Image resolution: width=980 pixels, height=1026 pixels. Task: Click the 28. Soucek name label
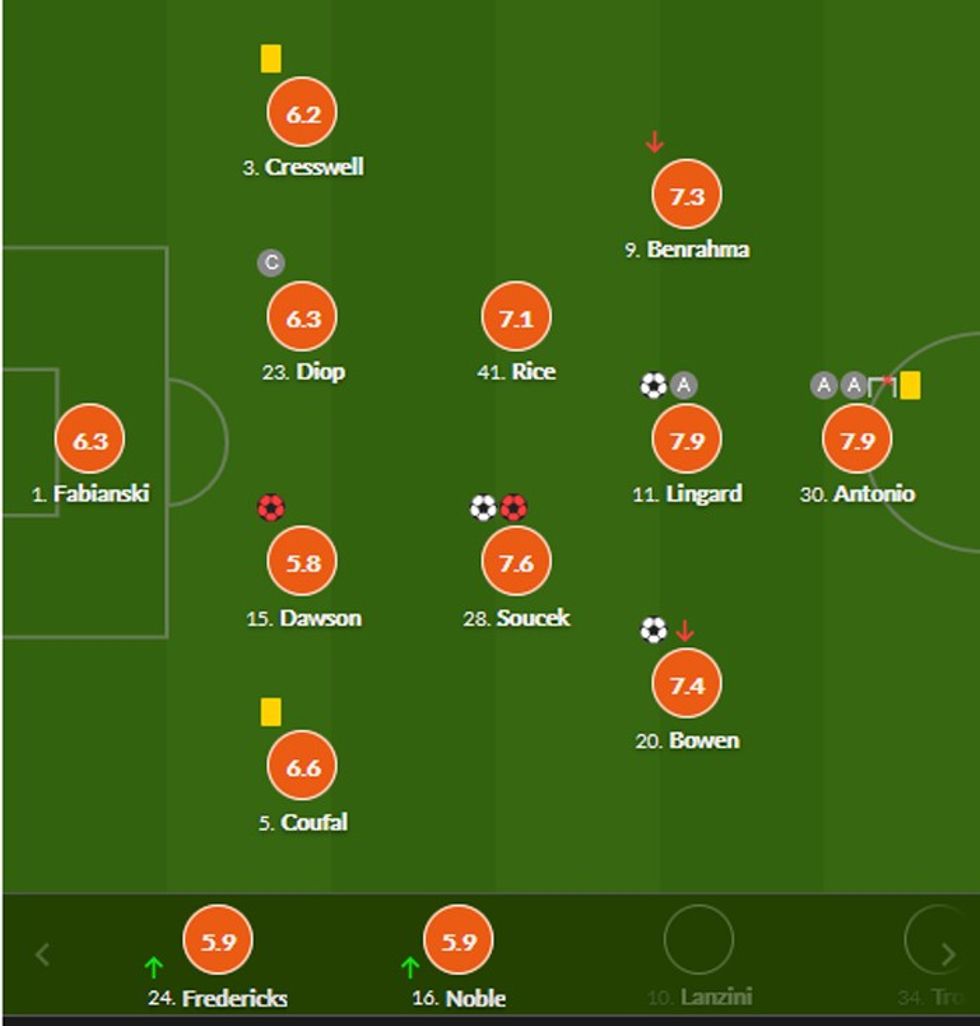pos(516,618)
